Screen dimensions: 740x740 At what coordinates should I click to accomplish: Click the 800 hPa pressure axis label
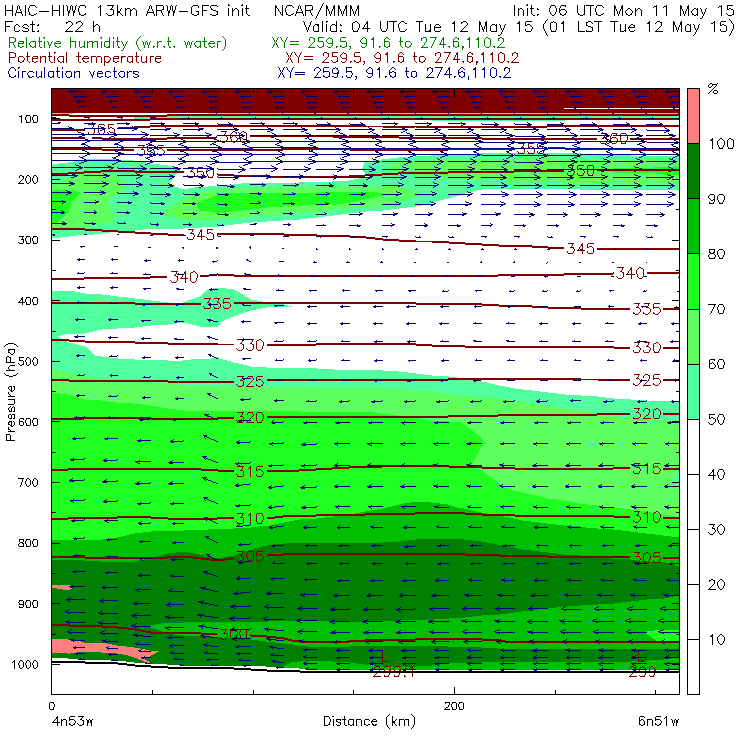(28, 543)
